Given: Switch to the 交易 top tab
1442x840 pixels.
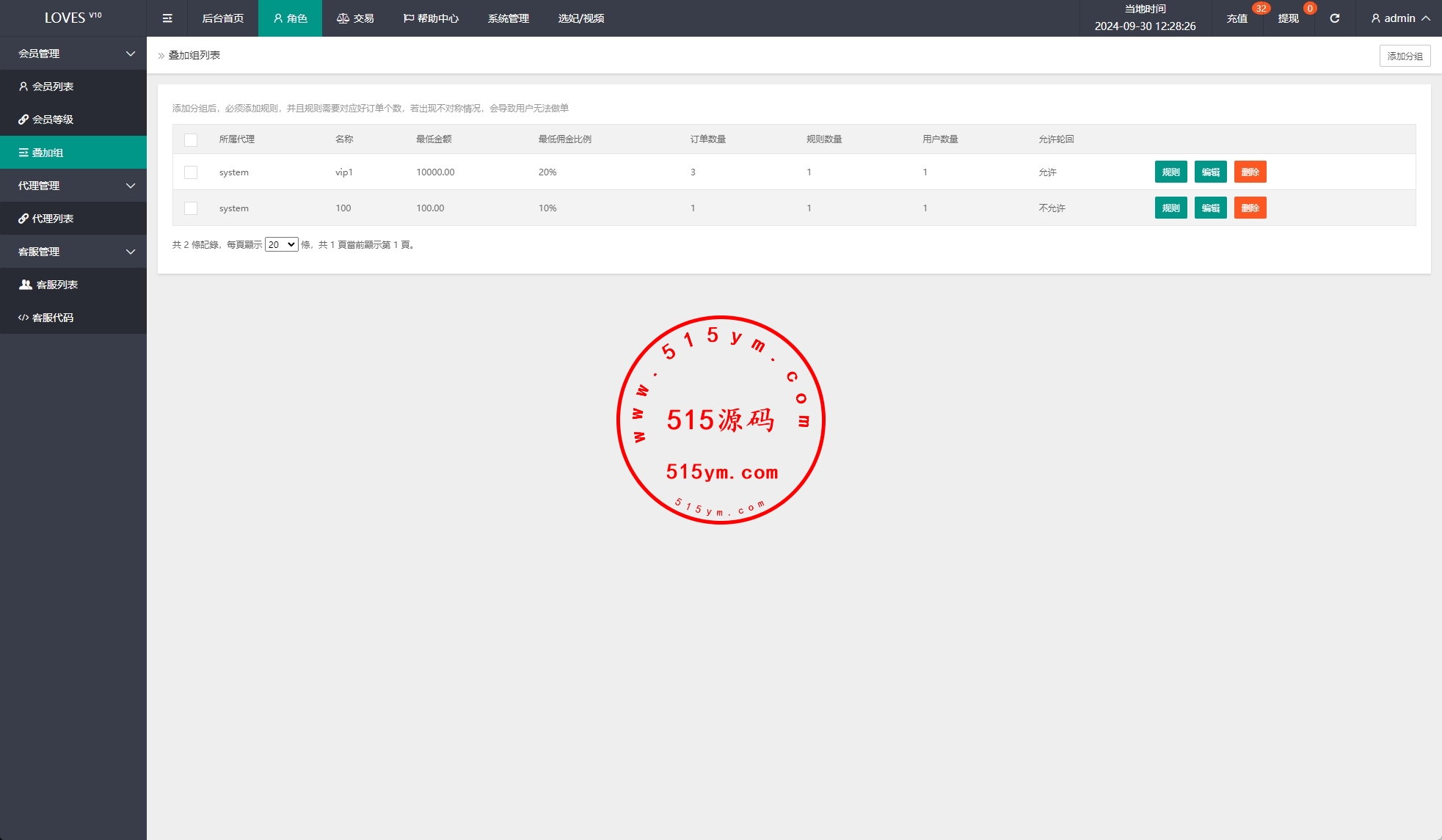Looking at the screenshot, I should 355,18.
